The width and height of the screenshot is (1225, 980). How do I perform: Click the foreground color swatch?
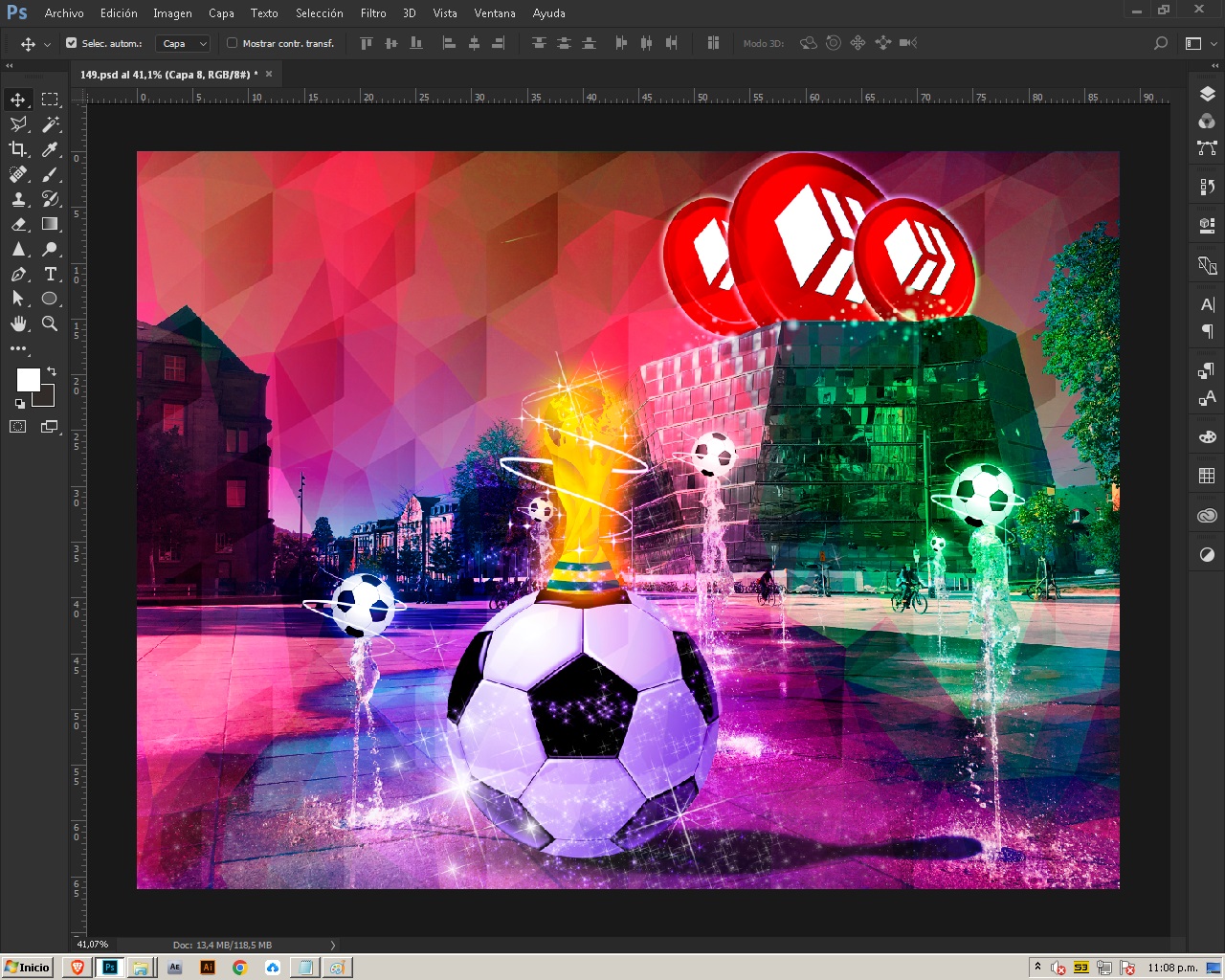(x=28, y=379)
